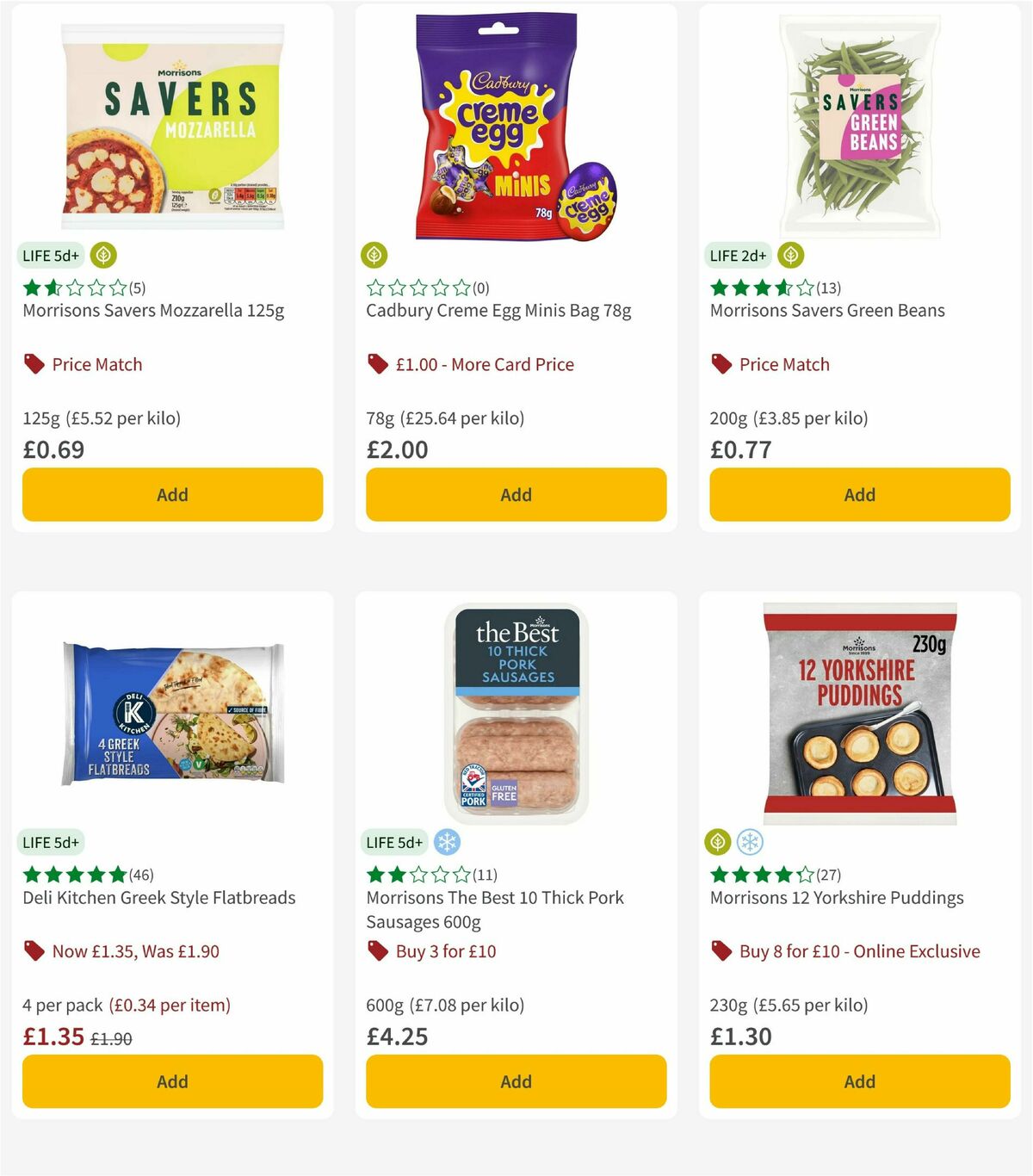Click the LIFE 2d+ badge on Green Beans
This screenshot has width=1033, height=1176.
(x=737, y=255)
